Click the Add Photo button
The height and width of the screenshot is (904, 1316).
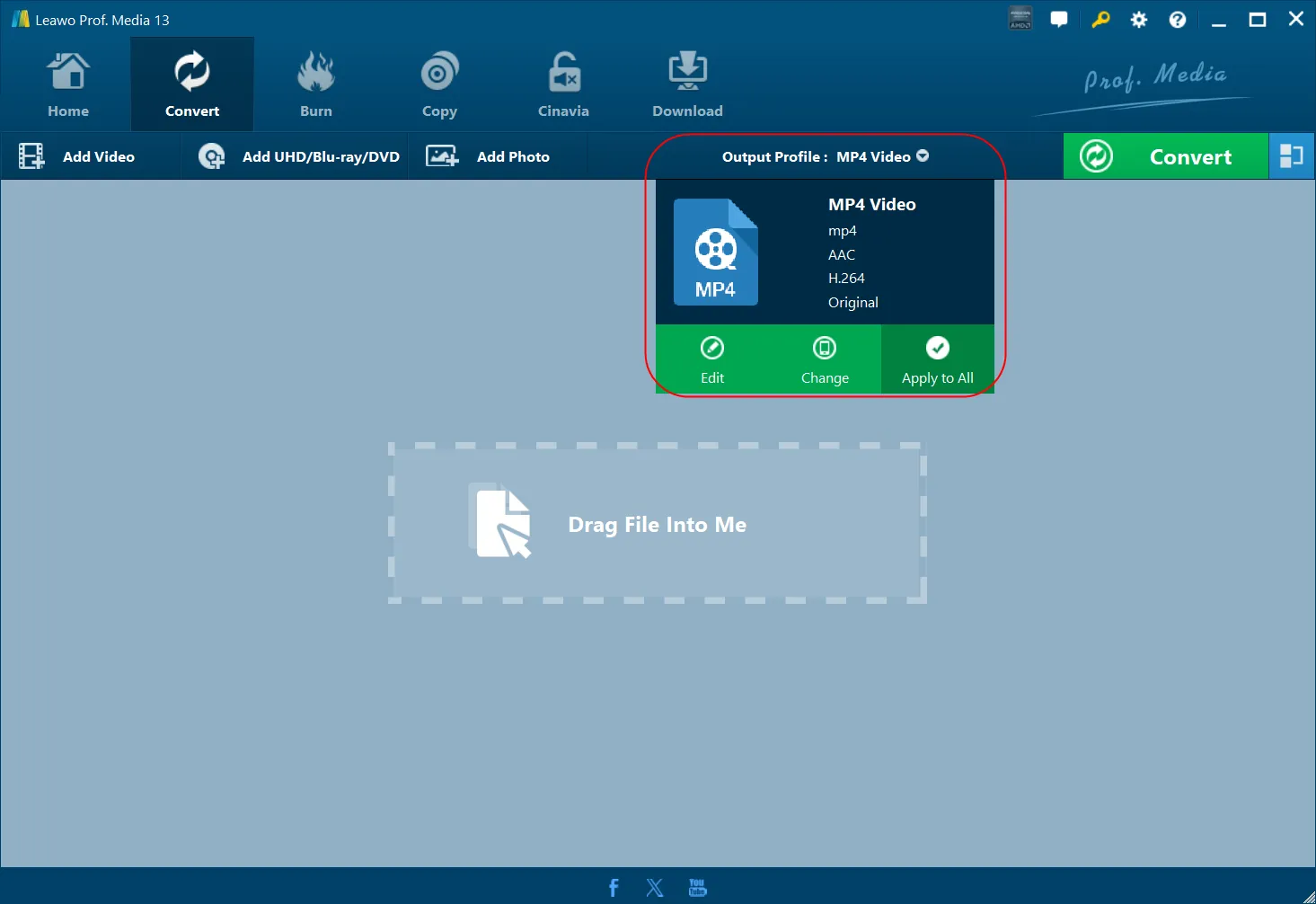pyautogui.click(x=488, y=156)
